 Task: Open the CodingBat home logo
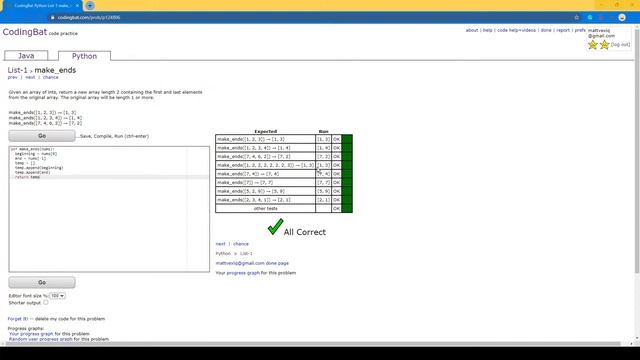(x=25, y=32)
